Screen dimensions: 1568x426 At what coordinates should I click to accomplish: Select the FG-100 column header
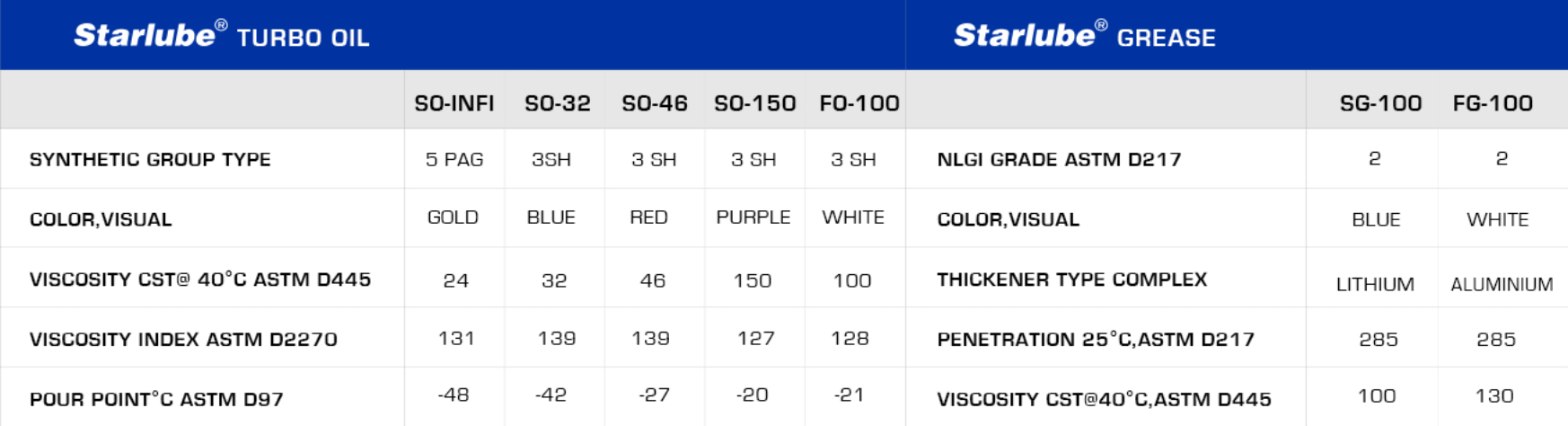[1493, 103]
